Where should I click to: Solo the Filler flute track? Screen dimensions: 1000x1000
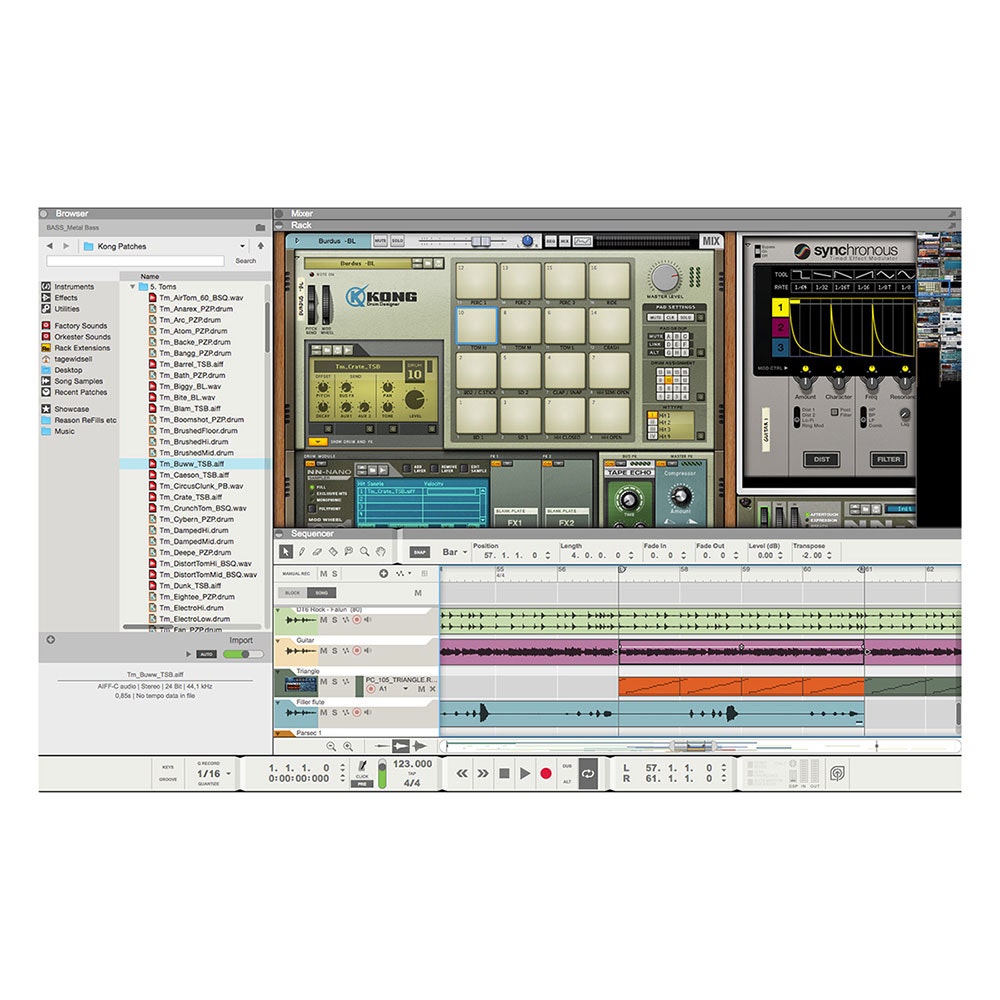click(334, 712)
